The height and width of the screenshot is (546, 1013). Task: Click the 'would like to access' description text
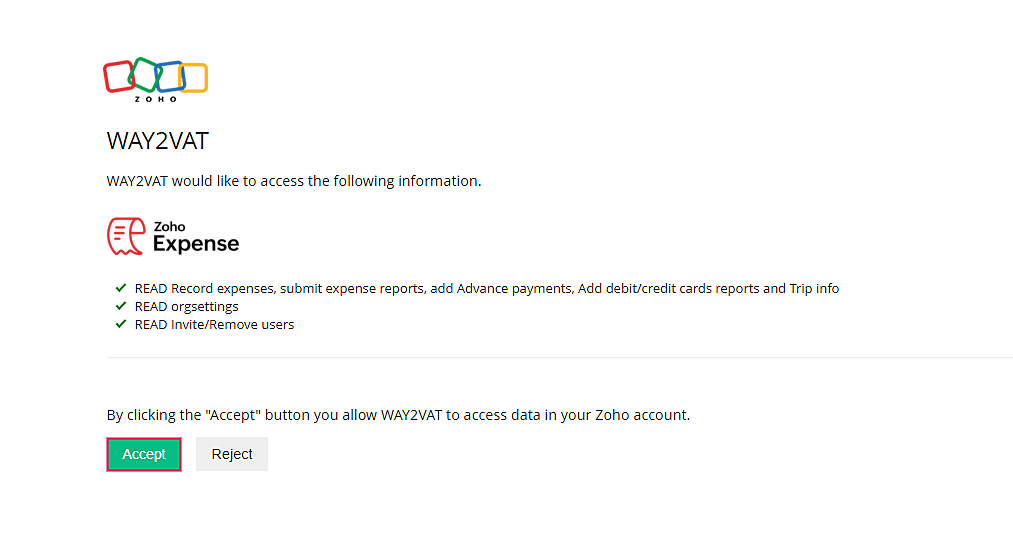(294, 181)
